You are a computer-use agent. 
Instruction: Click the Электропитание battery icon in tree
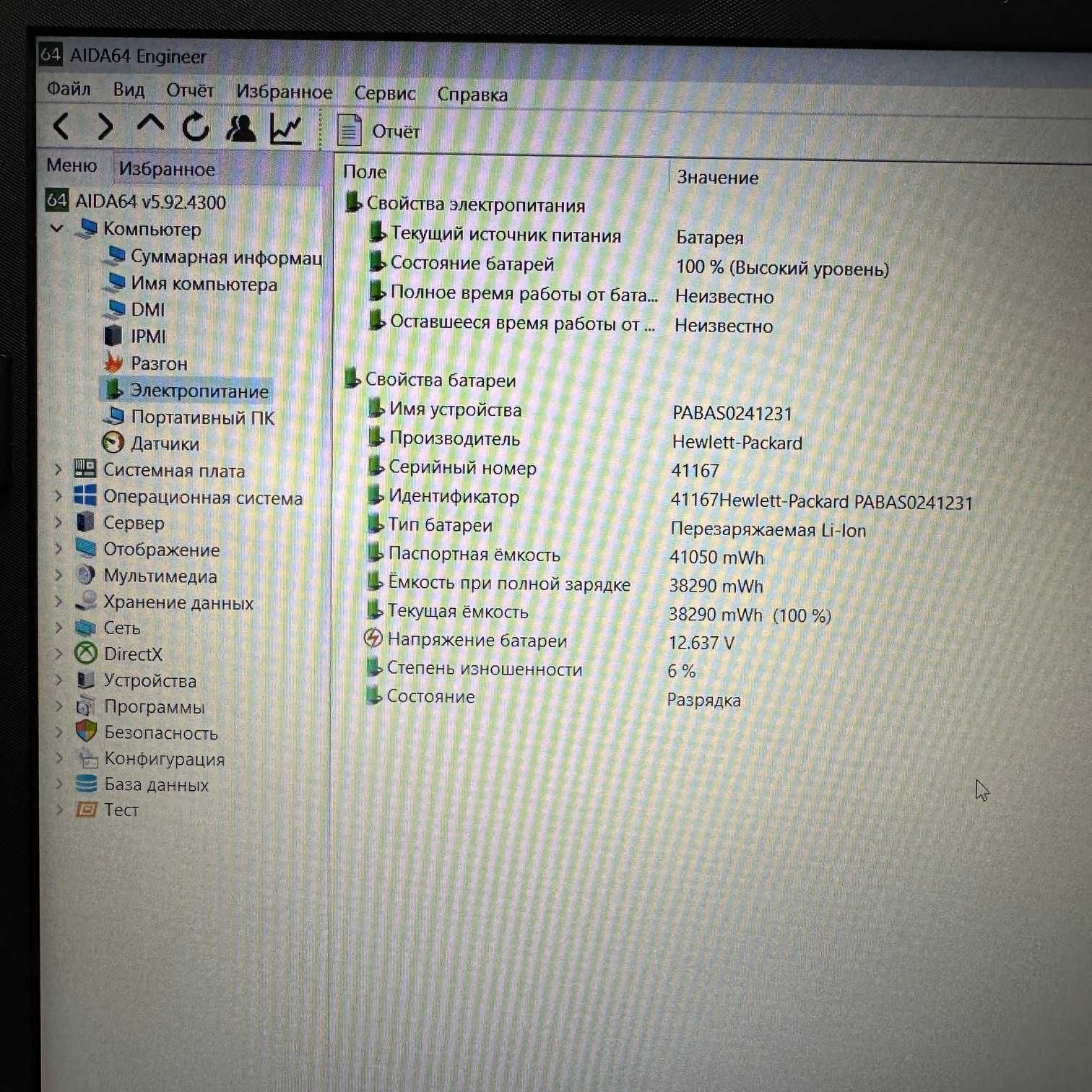(x=113, y=389)
